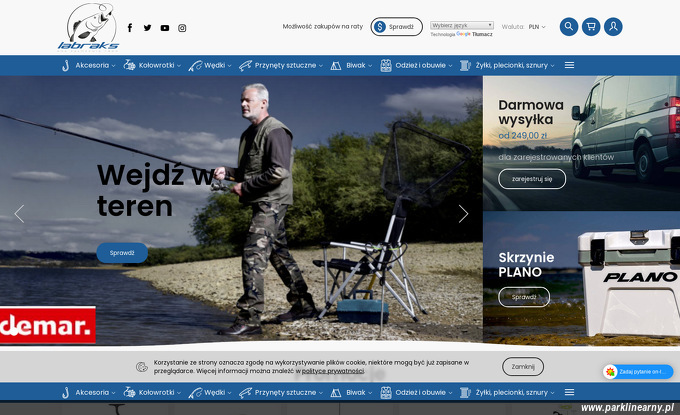Image resolution: width=680 pixels, height=415 pixels.
Task: Click the demar brand banner
Action: point(47,325)
